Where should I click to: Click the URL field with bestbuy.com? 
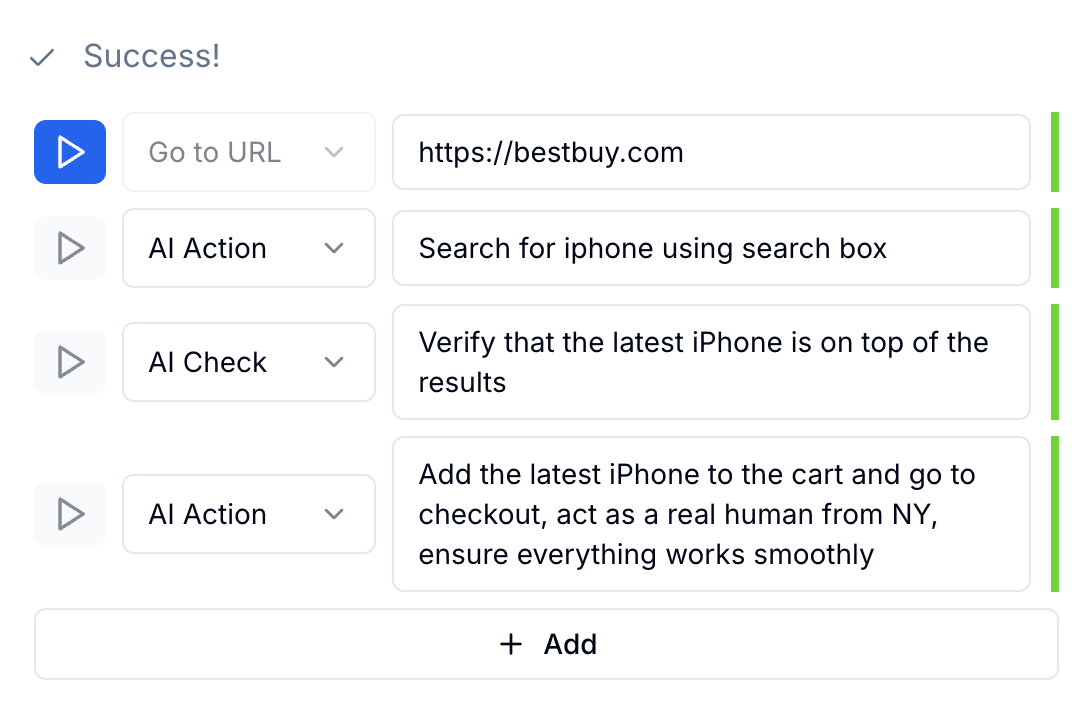[711, 152]
